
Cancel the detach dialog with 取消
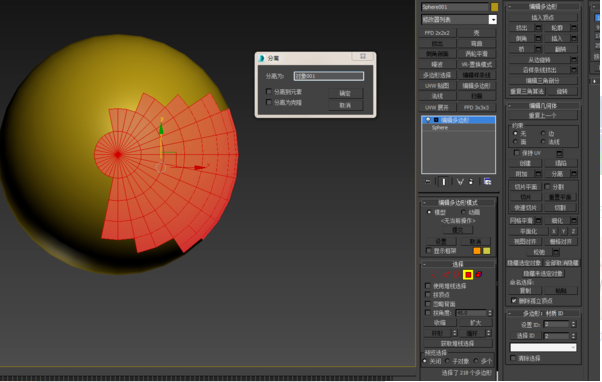[x=346, y=105]
